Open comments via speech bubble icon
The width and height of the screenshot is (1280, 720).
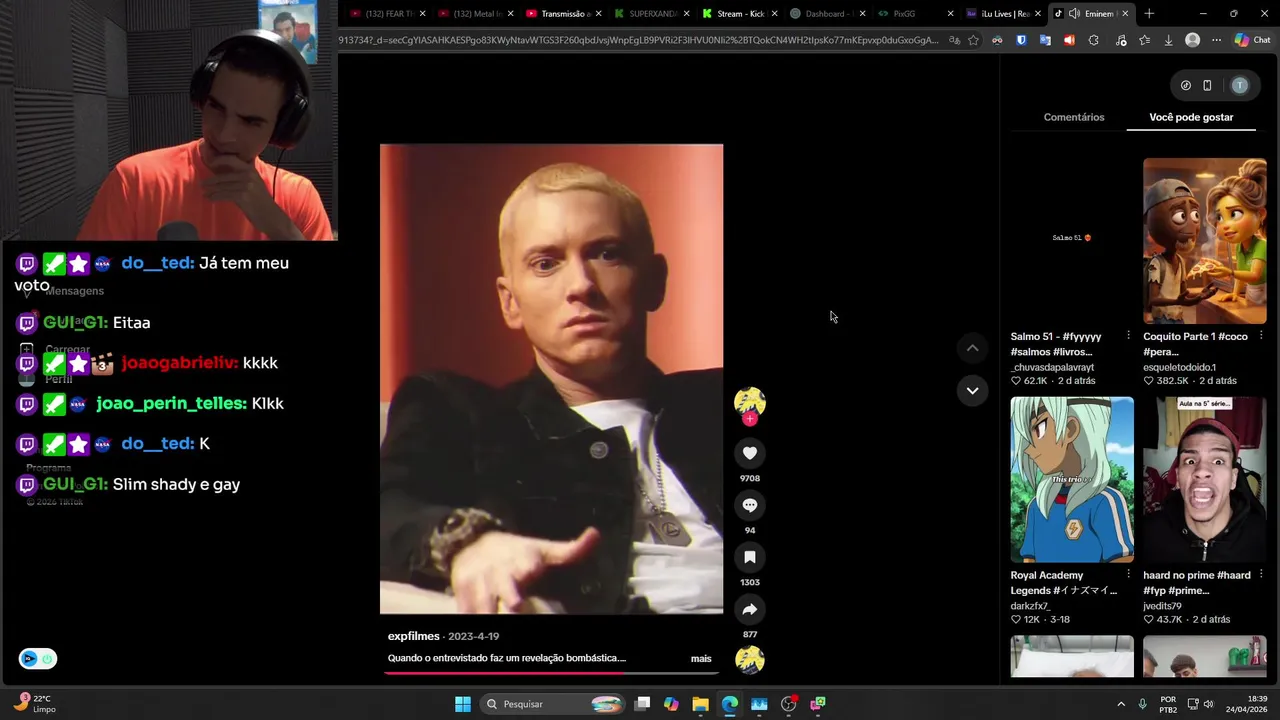(750, 505)
